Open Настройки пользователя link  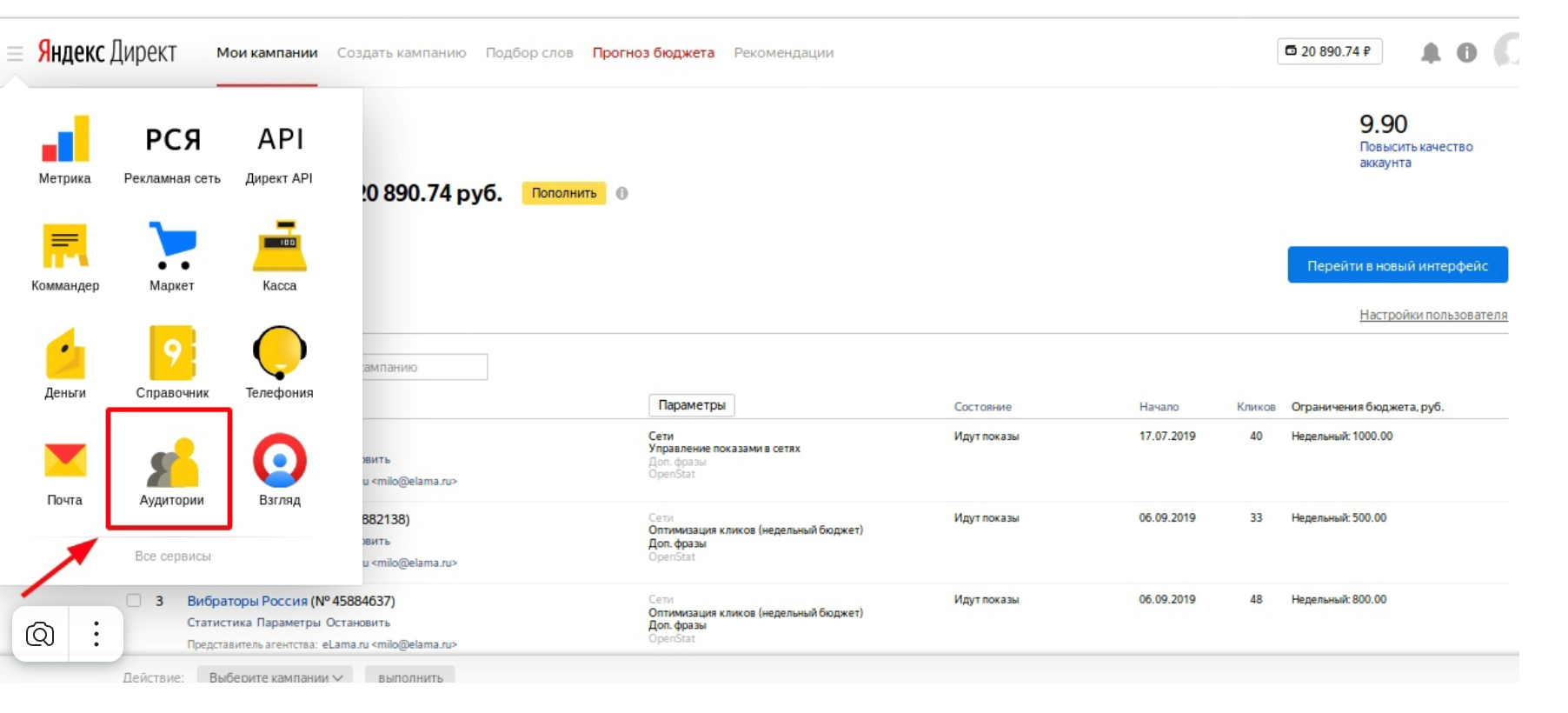(x=1433, y=315)
